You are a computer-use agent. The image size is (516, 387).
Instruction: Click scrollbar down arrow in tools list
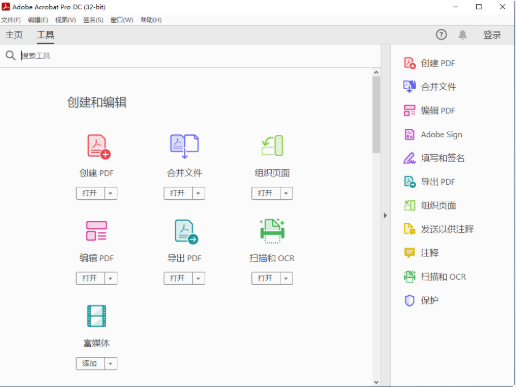click(x=376, y=382)
